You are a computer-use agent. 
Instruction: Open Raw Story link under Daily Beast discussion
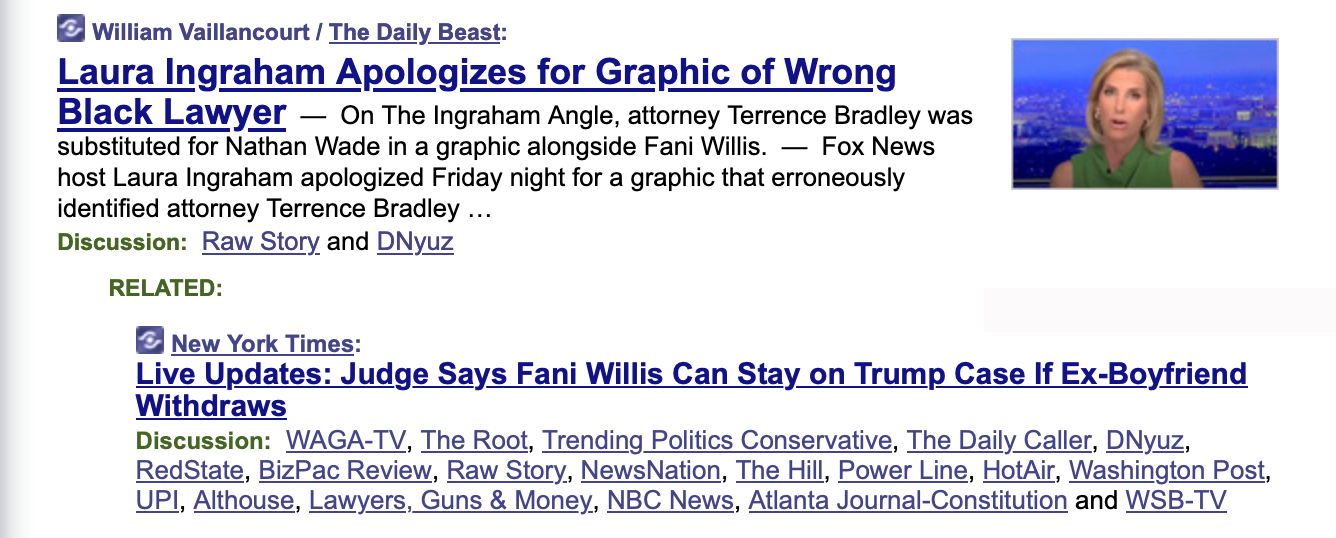[260, 242]
